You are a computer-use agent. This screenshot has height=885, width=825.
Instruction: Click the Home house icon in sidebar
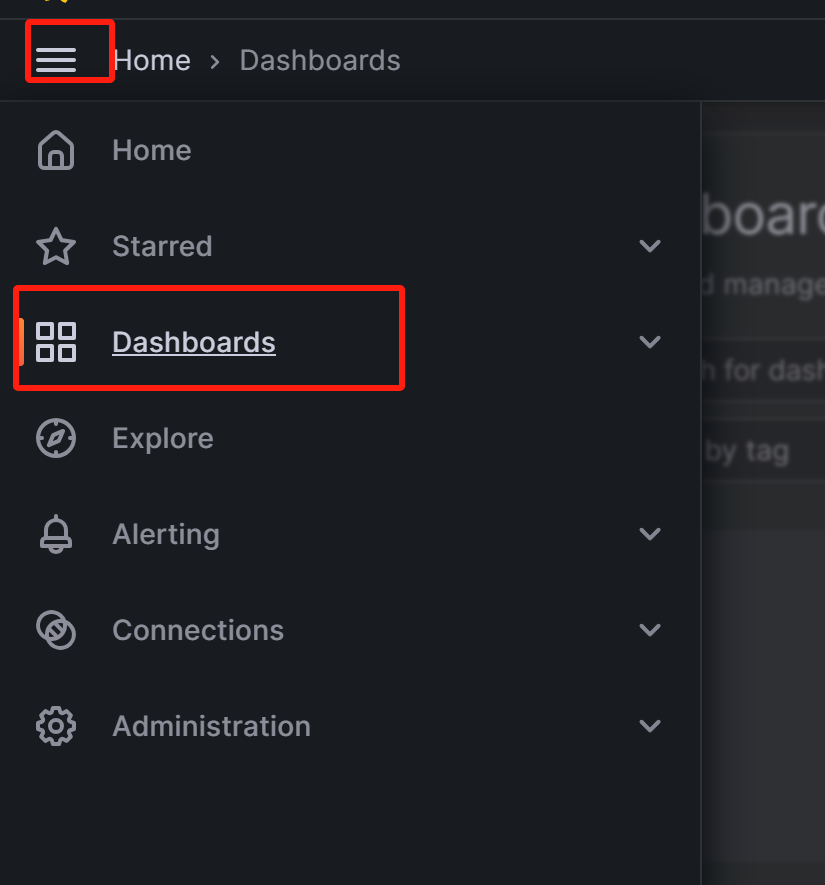(56, 150)
